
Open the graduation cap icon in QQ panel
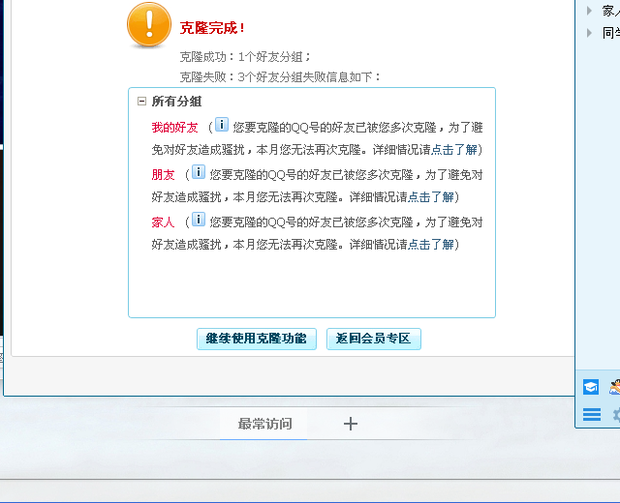pos(591,387)
